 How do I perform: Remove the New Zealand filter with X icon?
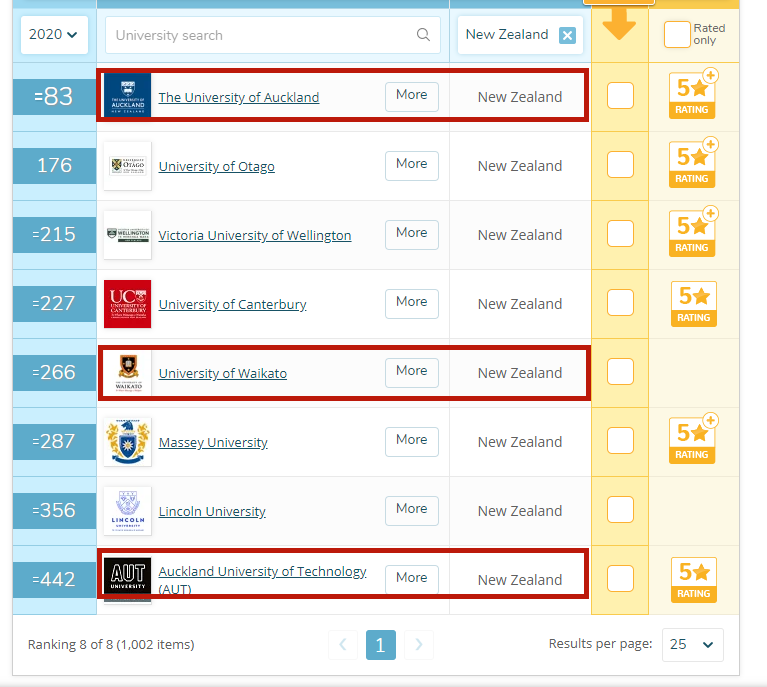[x=567, y=35]
